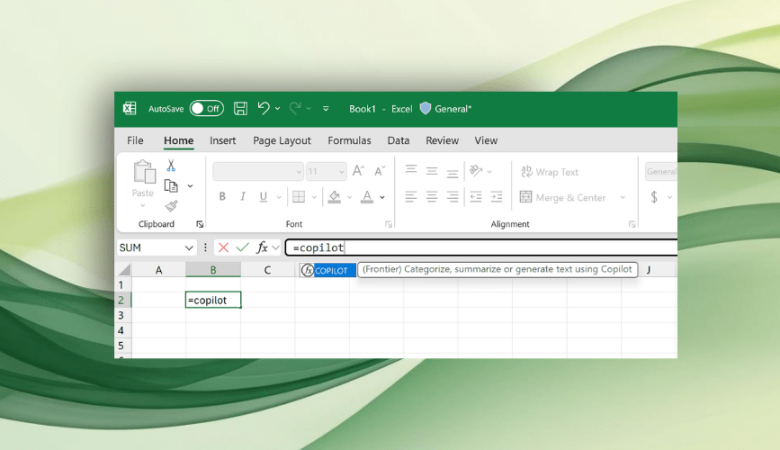Open the Borders dropdown arrow
The height and width of the screenshot is (450, 780).
pyautogui.click(x=314, y=197)
